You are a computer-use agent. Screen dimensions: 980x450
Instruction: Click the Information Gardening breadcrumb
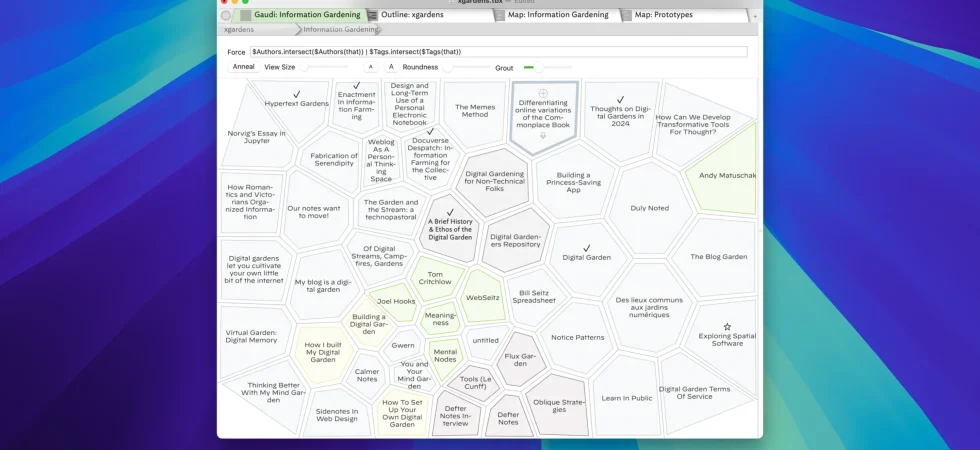click(x=340, y=29)
